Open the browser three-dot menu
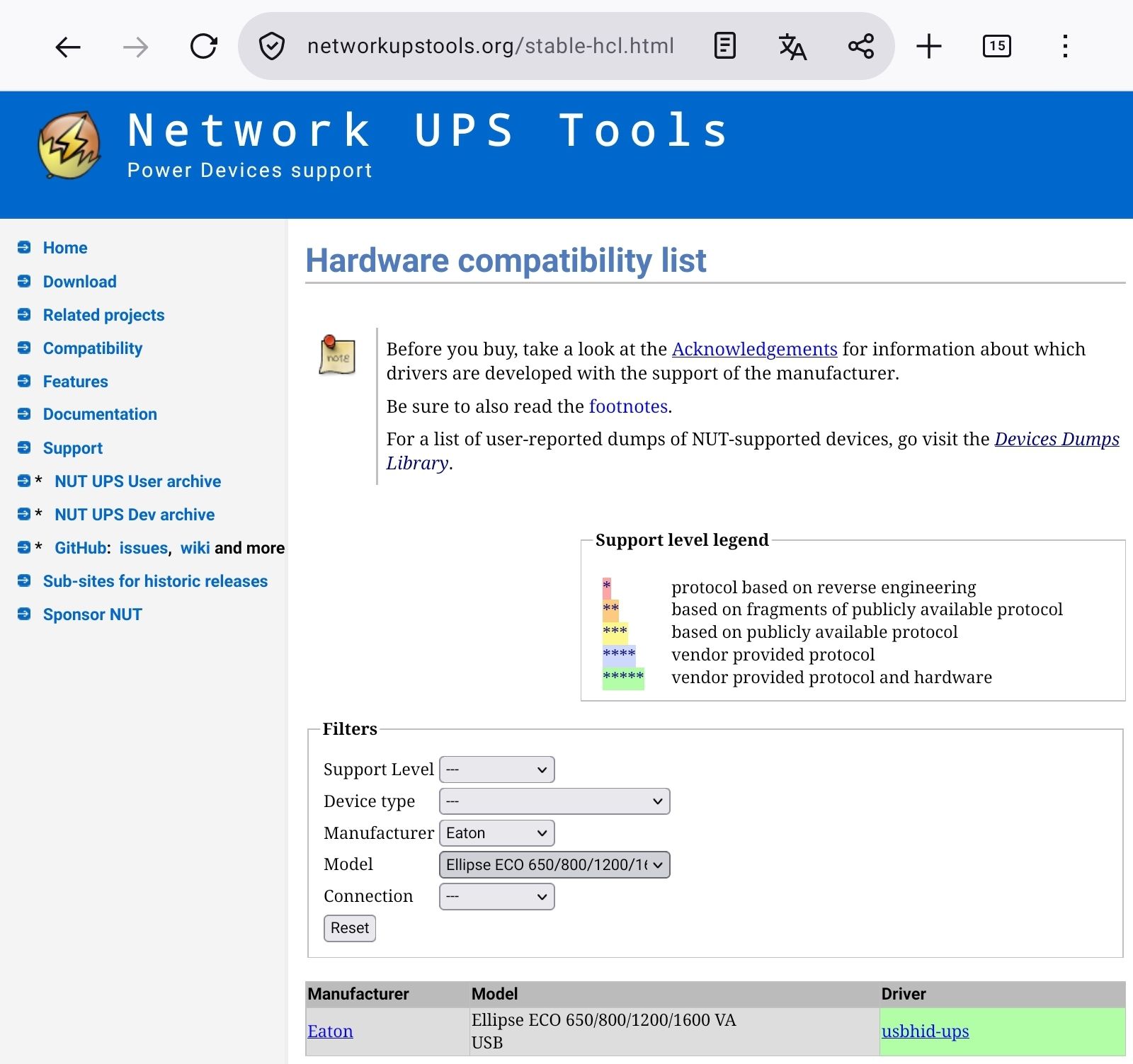The image size is (1133, 1064). tap(1064, 47)
